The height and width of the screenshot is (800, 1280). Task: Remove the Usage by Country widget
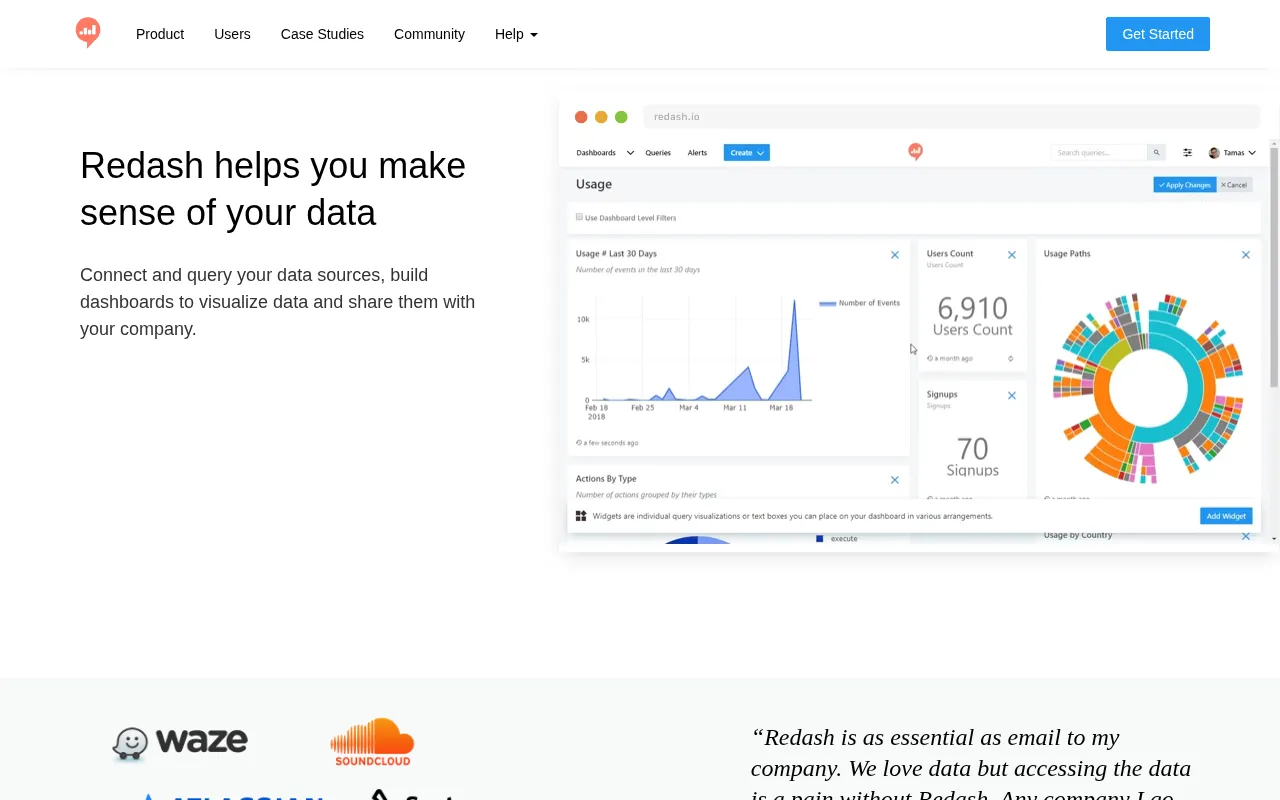pos(1246,536)
